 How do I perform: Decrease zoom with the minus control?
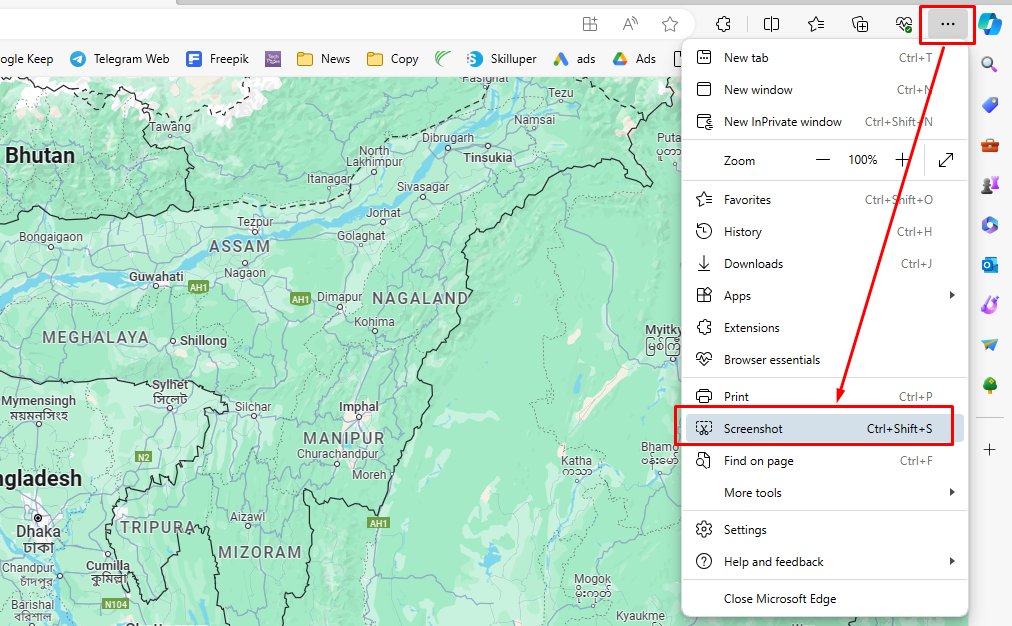pos(823,159)
